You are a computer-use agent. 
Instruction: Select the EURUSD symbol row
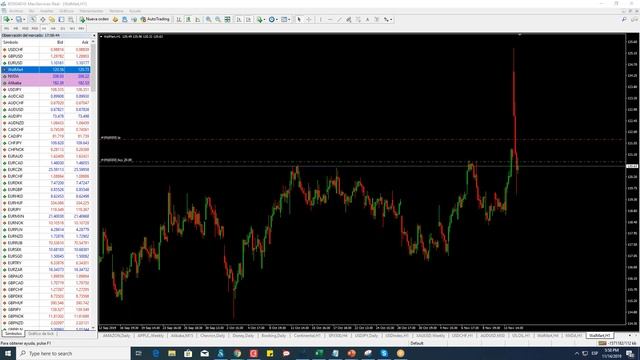point(46,63)
